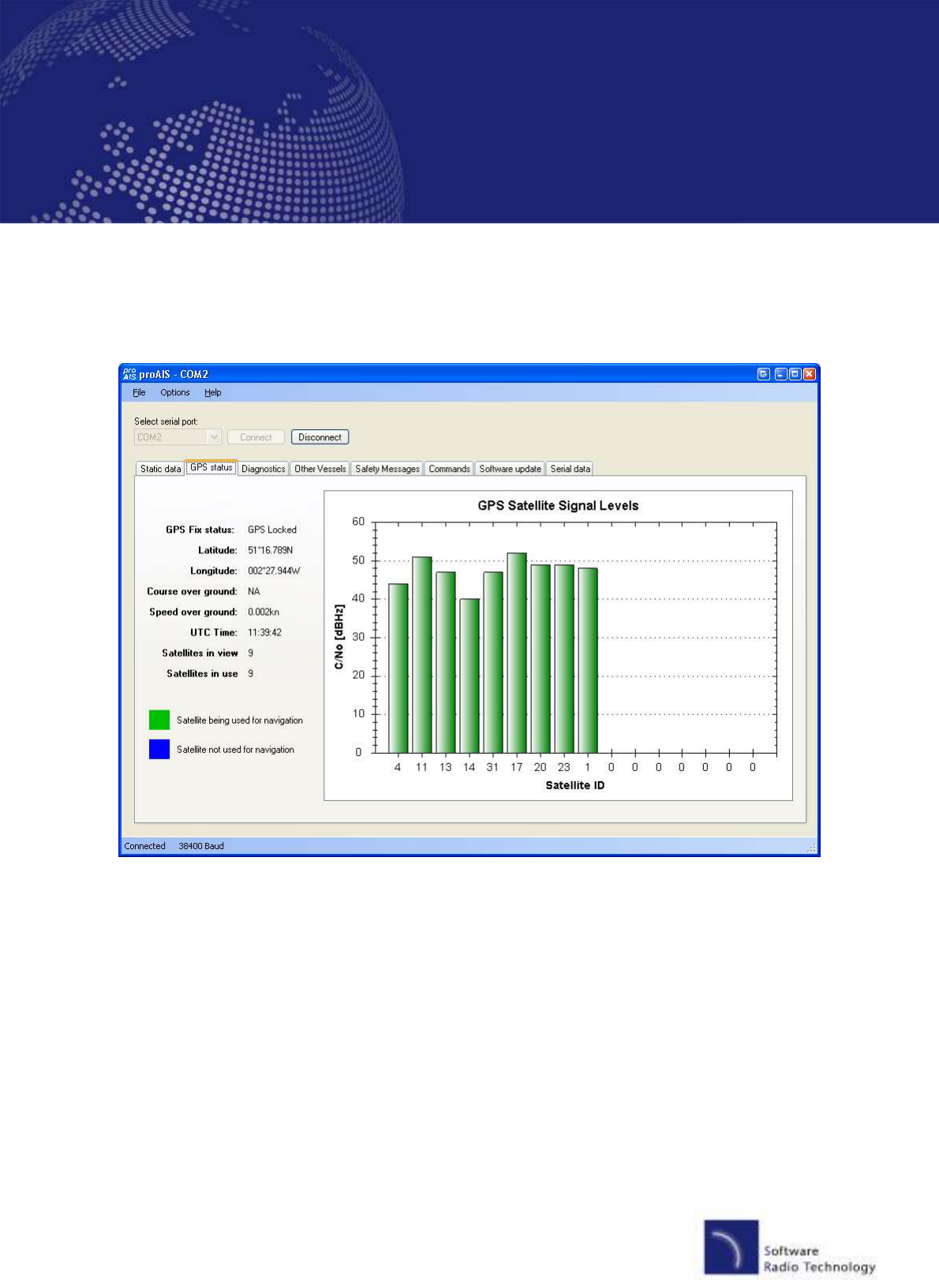
Task: Click the 'Satellites in use' label
Action: click(x=202, y=673)
